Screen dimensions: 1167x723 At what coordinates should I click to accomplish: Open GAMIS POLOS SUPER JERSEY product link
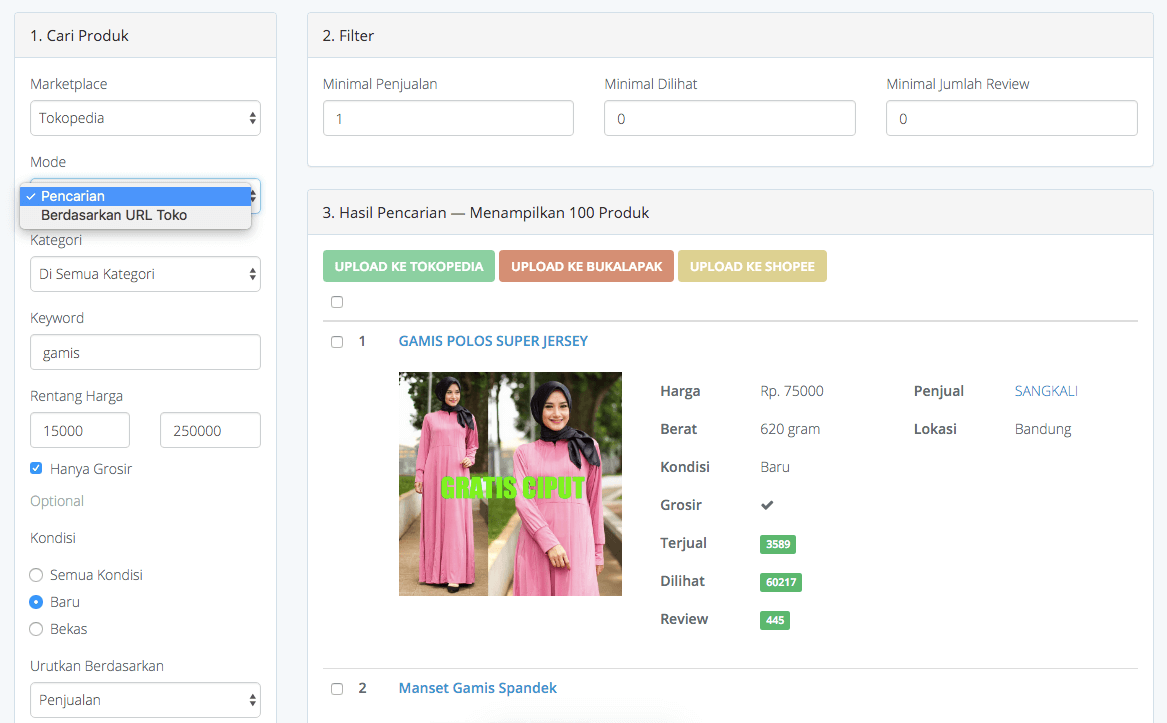(x=493, y=341)
